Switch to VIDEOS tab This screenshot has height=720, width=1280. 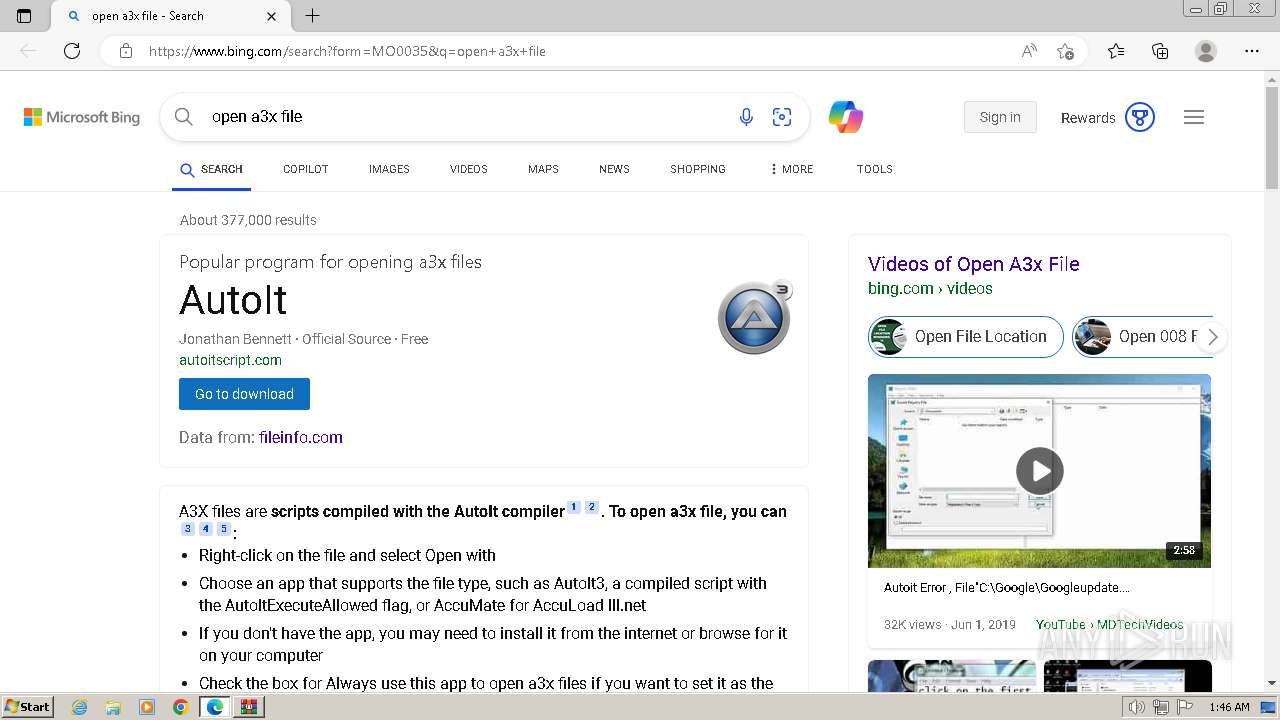[x=469, y=169]
